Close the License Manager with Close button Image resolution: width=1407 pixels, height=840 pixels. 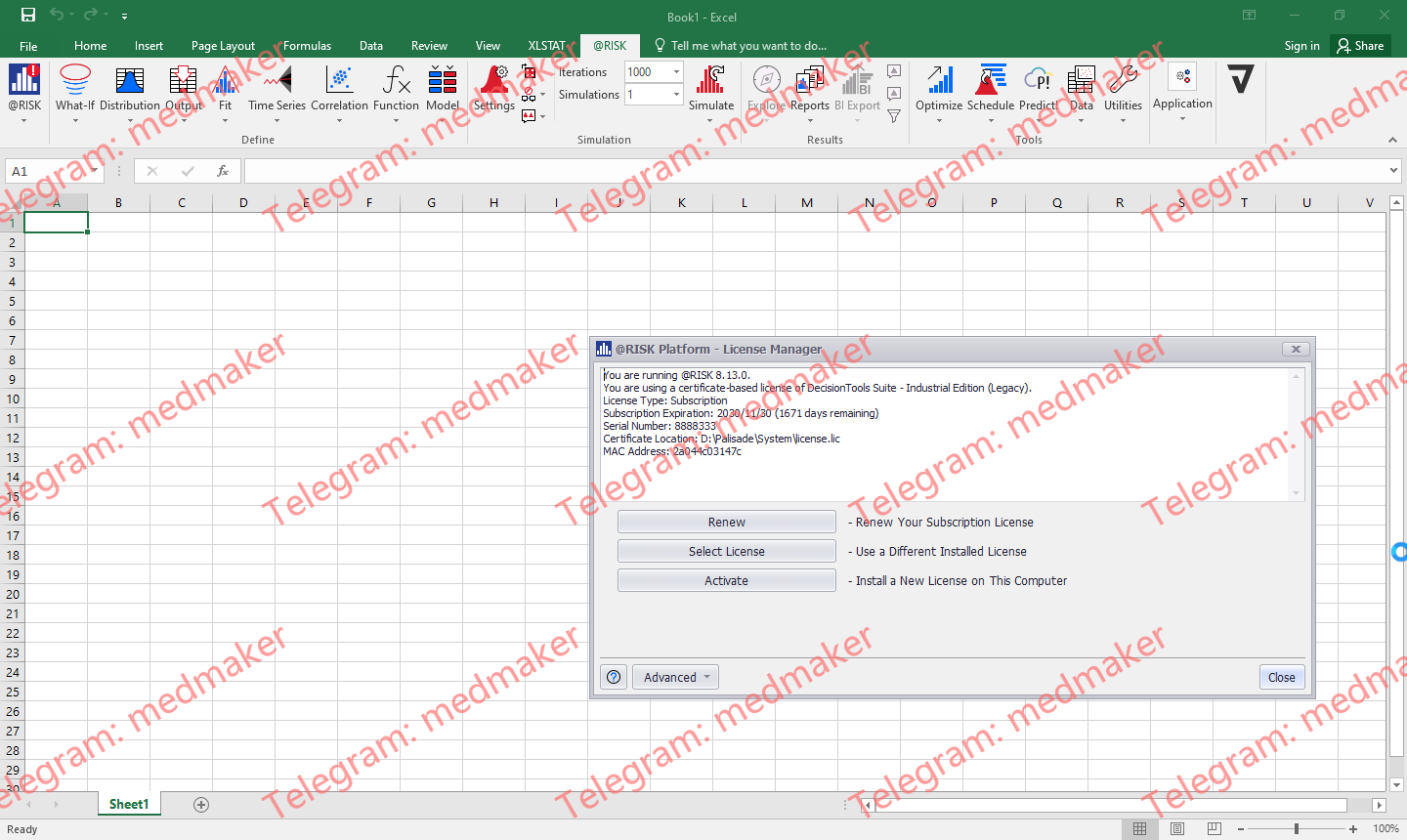pos(1282,677)
